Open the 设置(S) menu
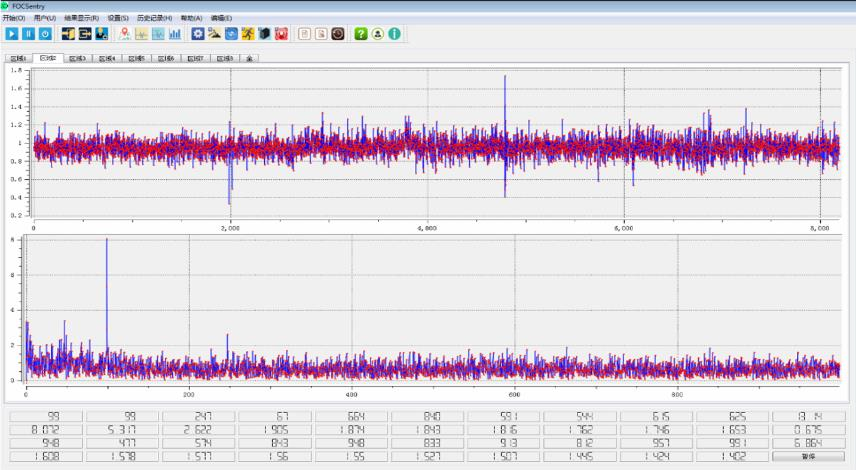This screenshot has height=470, width=856. click(x=118, y=18)
